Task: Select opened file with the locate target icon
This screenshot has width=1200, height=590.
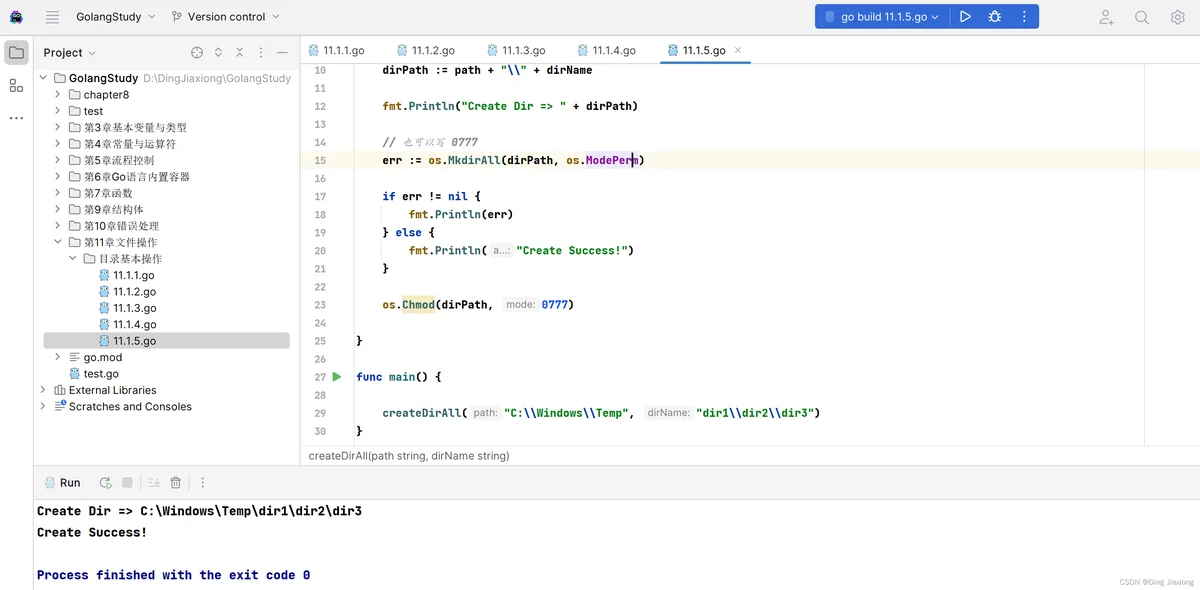Action: click(197, 52)
